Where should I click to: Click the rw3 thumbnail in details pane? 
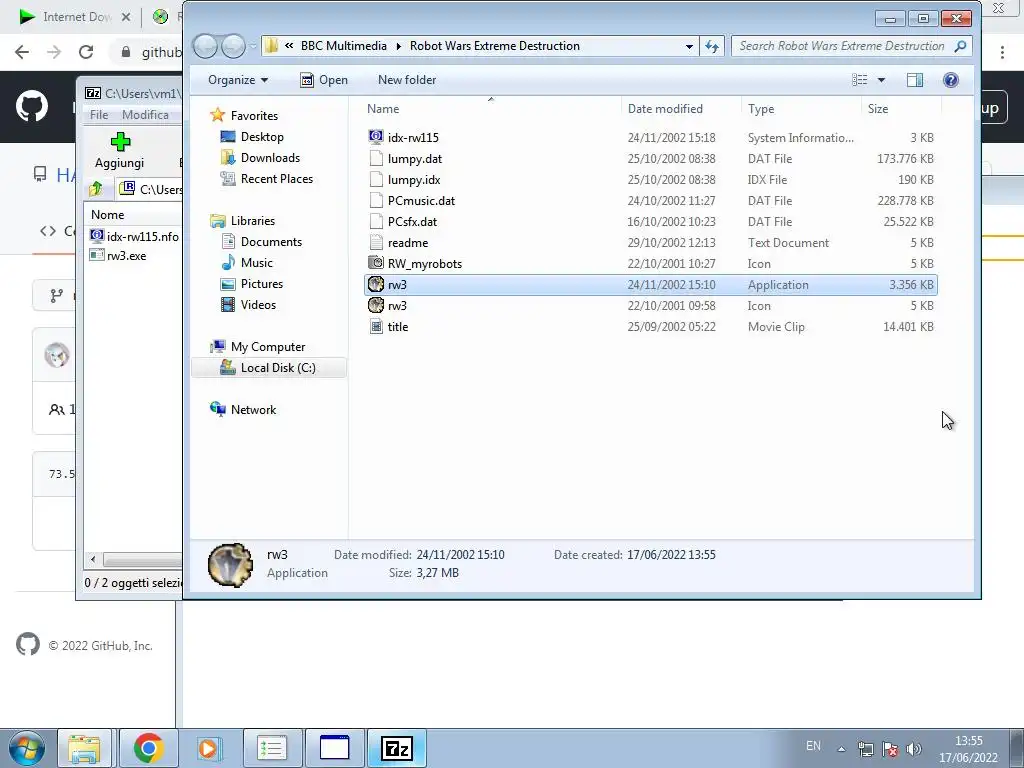click(x=231, y=564)
